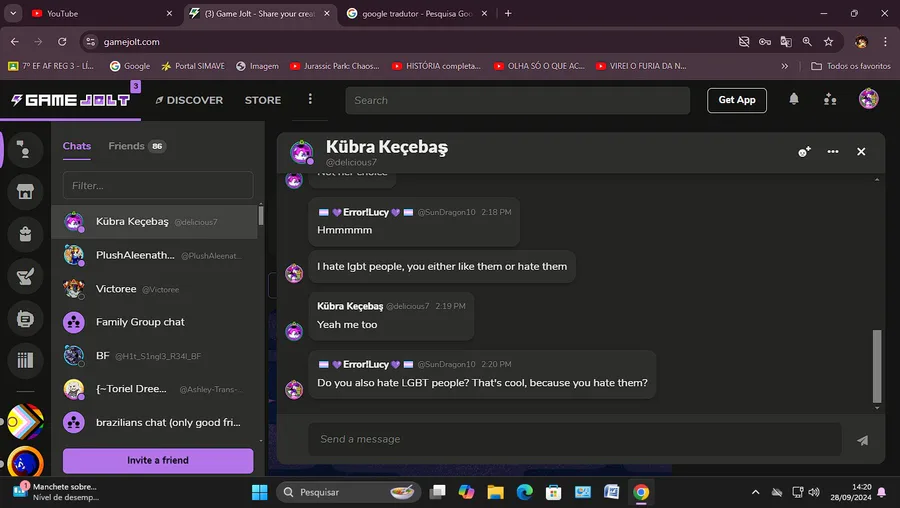Click the send message arrow icon
The width and height of the screenshot is (900, 508).
(x=862, y=440)
